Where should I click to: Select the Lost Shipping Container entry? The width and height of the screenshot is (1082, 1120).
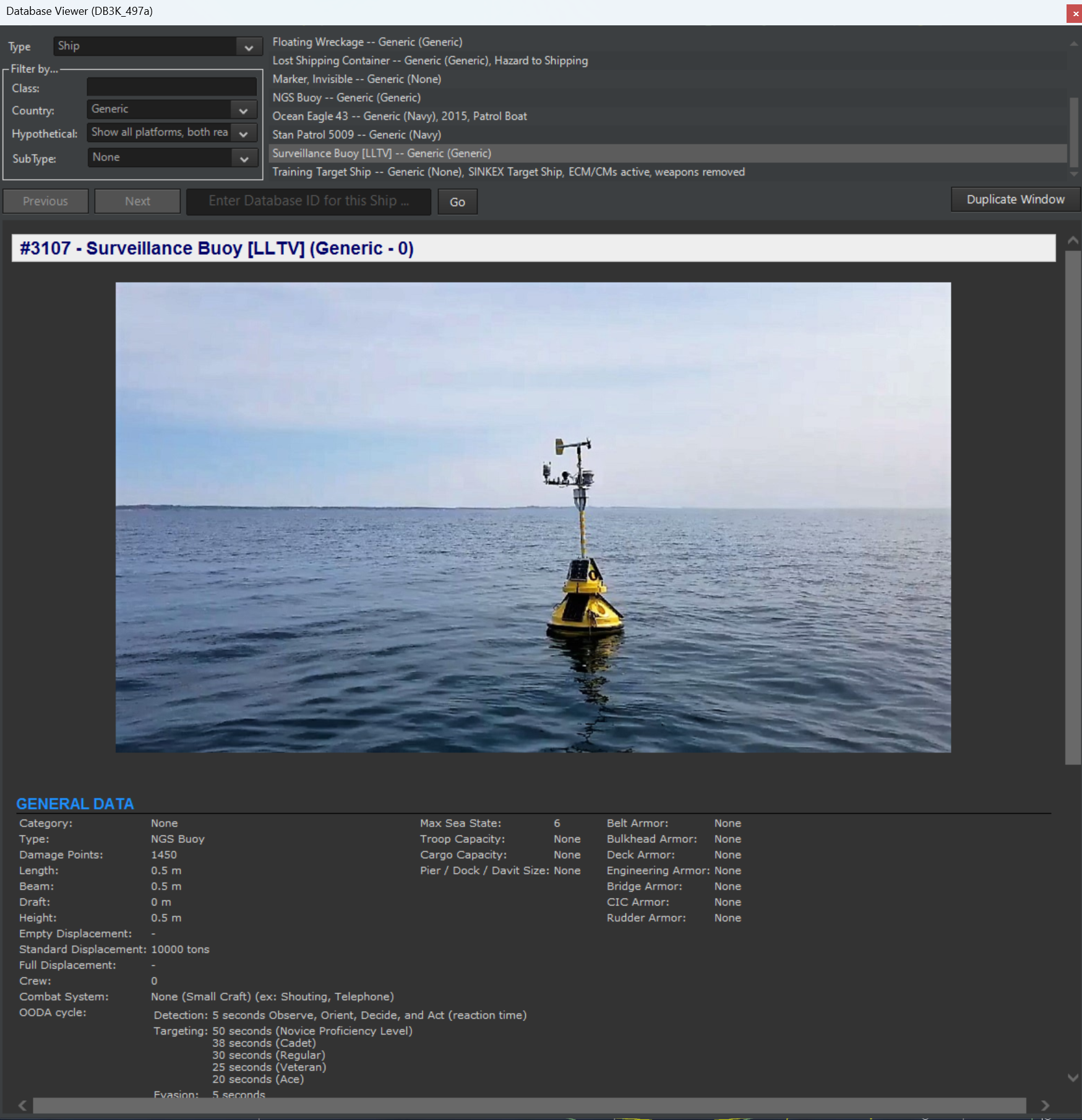[430, 61]
